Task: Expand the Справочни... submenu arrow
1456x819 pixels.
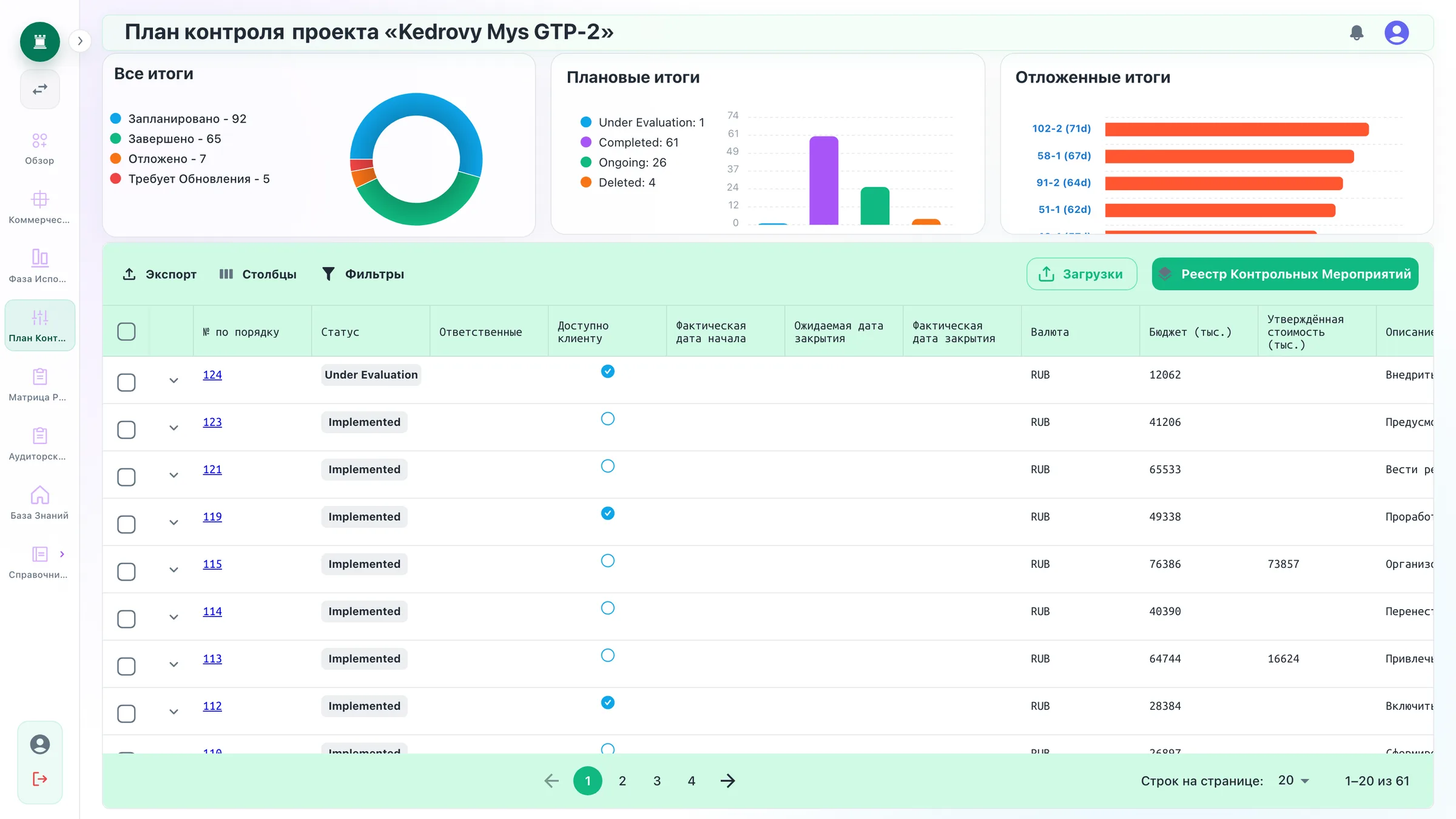Action: (62, 554)
